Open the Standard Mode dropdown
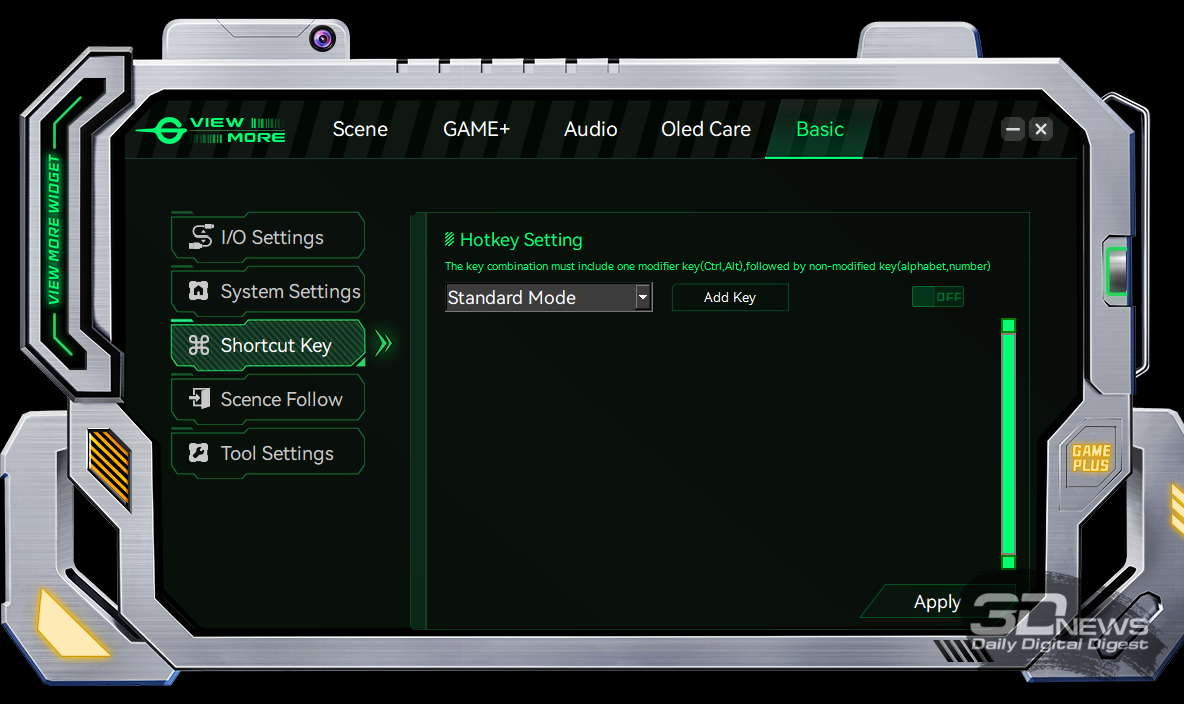Screen dimensions: 1184x704 click(539, 298)
